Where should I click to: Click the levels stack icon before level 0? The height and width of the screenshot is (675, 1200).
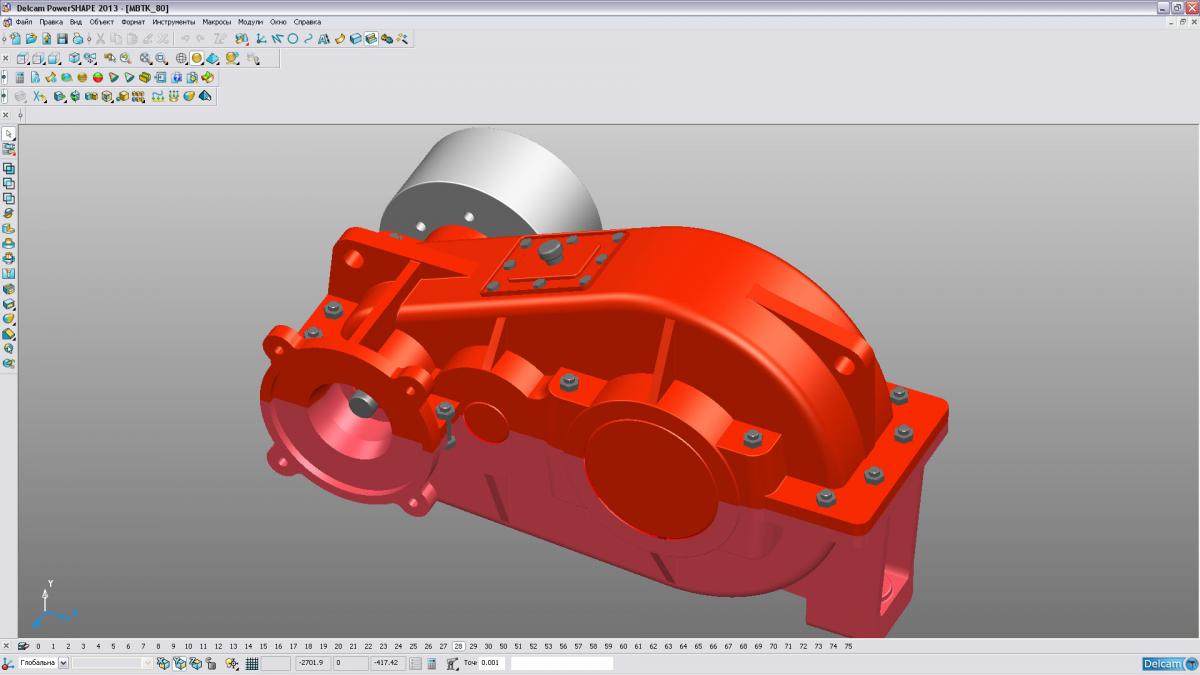point(23,646)
